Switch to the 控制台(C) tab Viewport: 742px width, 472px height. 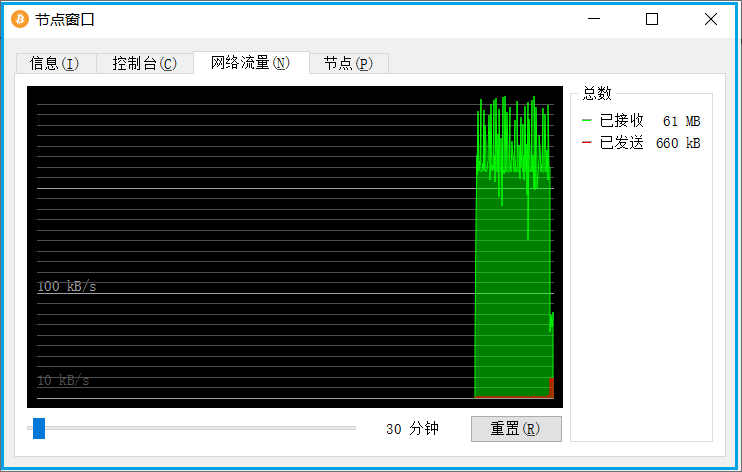click(145, 63)
